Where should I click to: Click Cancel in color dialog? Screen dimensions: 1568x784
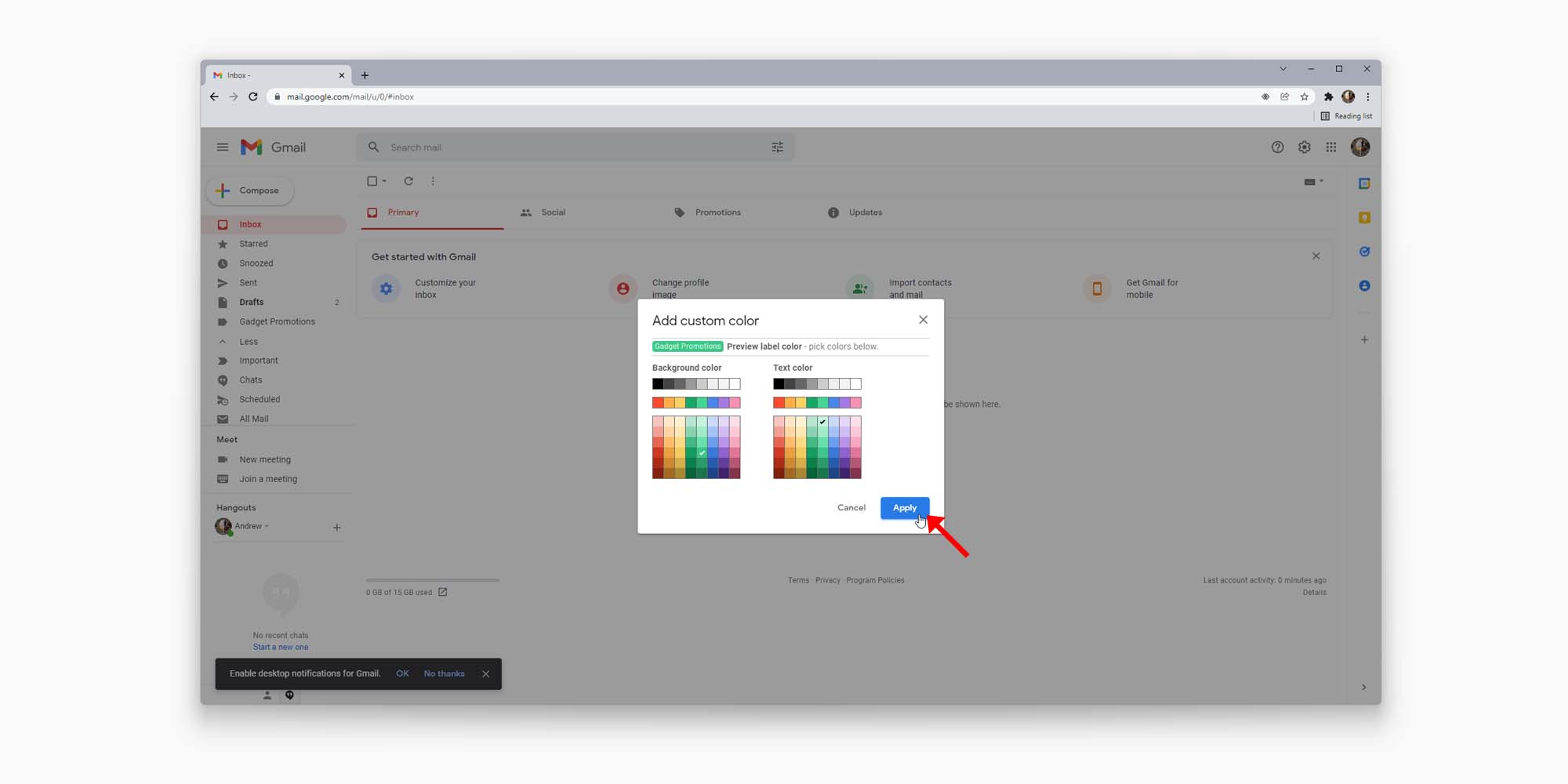[851, 508]
